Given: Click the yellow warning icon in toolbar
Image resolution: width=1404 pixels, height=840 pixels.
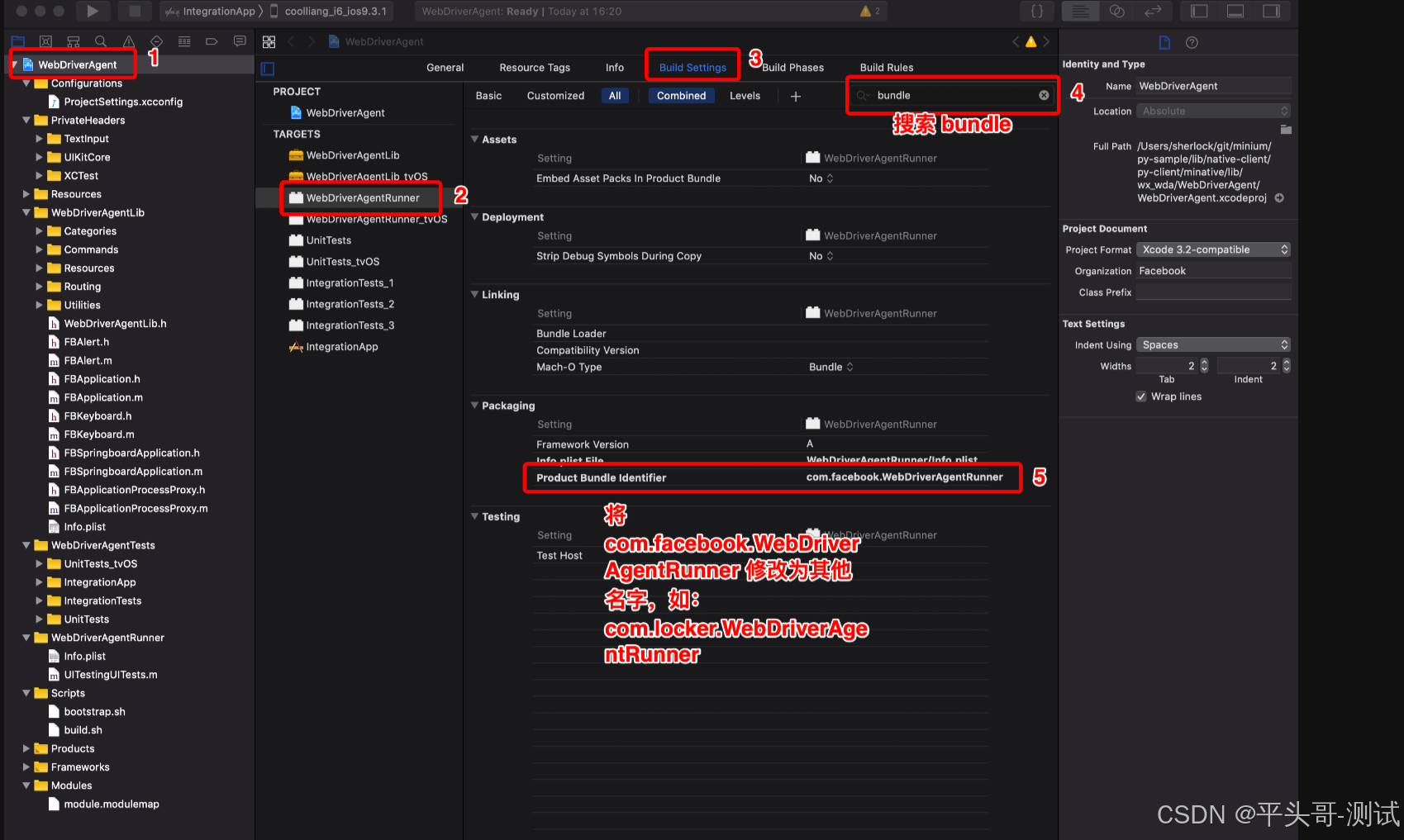Looking at the screenshot, I should point(865,11).
